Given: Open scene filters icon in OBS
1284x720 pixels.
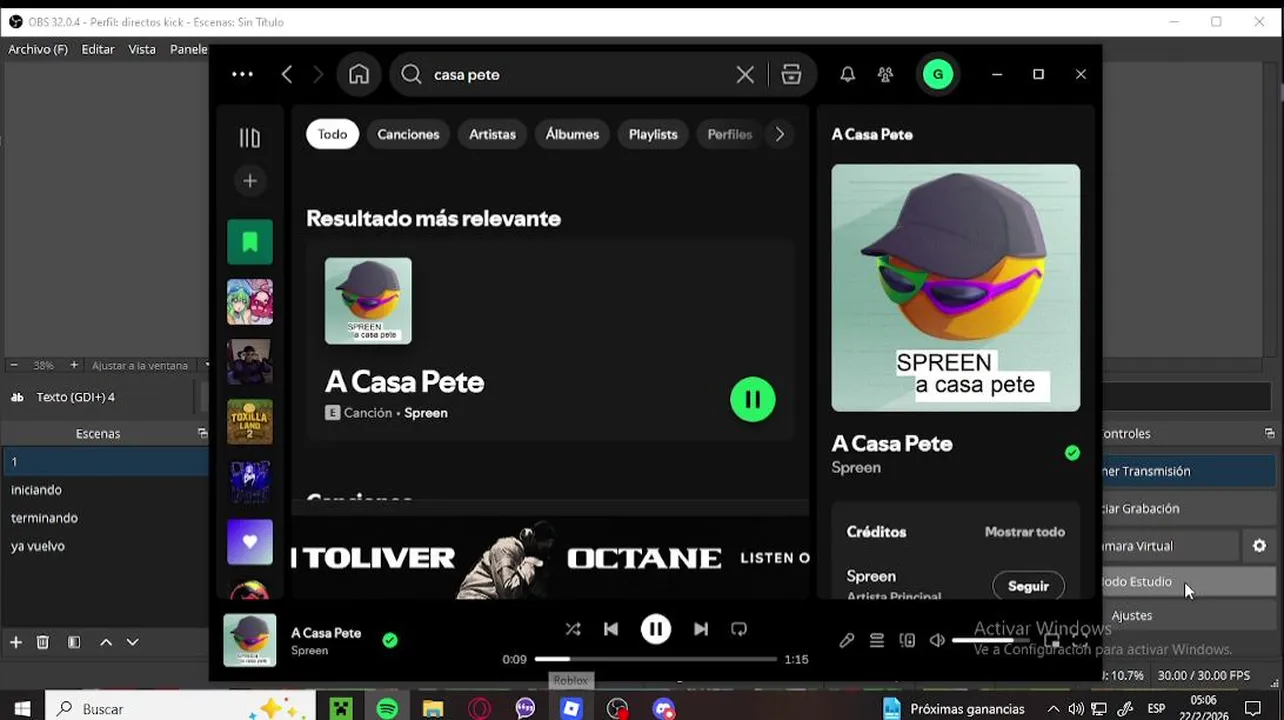Looking at the screenshot, I should tap(74, 642).
